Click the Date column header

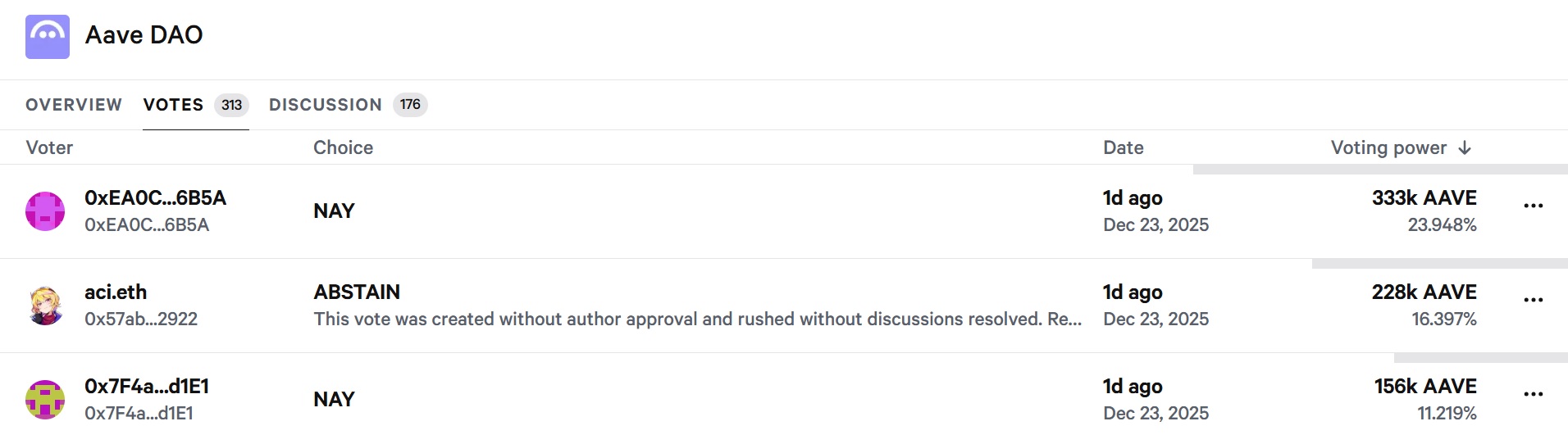(1123, 148)
